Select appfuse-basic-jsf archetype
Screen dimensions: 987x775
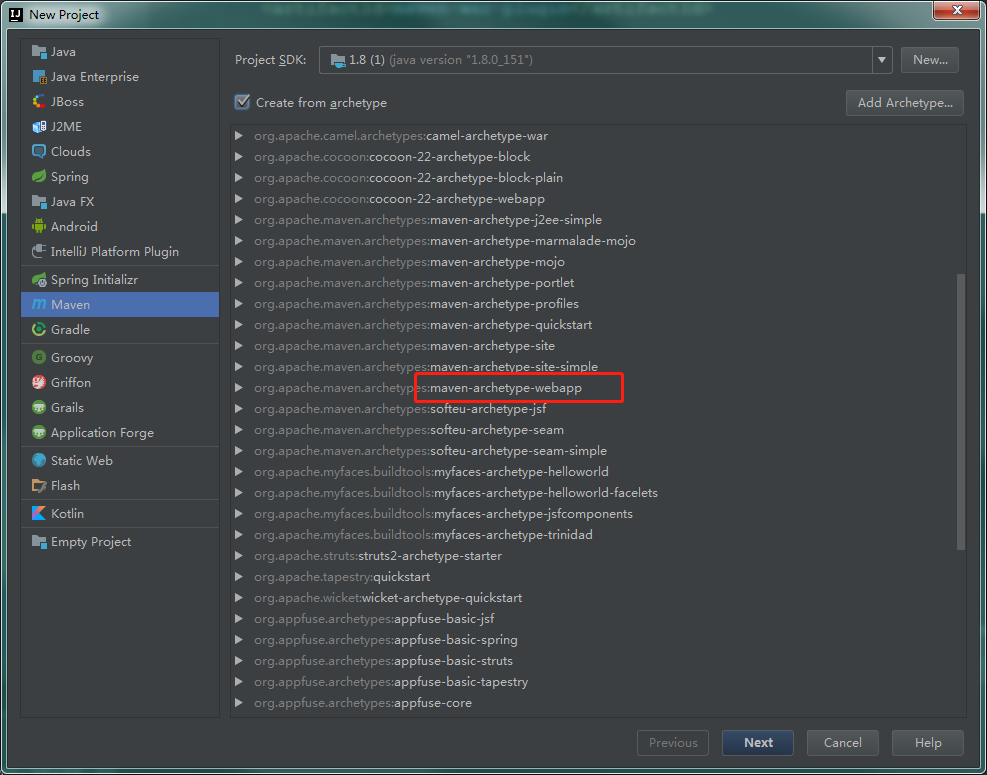(x=375, y=619)
